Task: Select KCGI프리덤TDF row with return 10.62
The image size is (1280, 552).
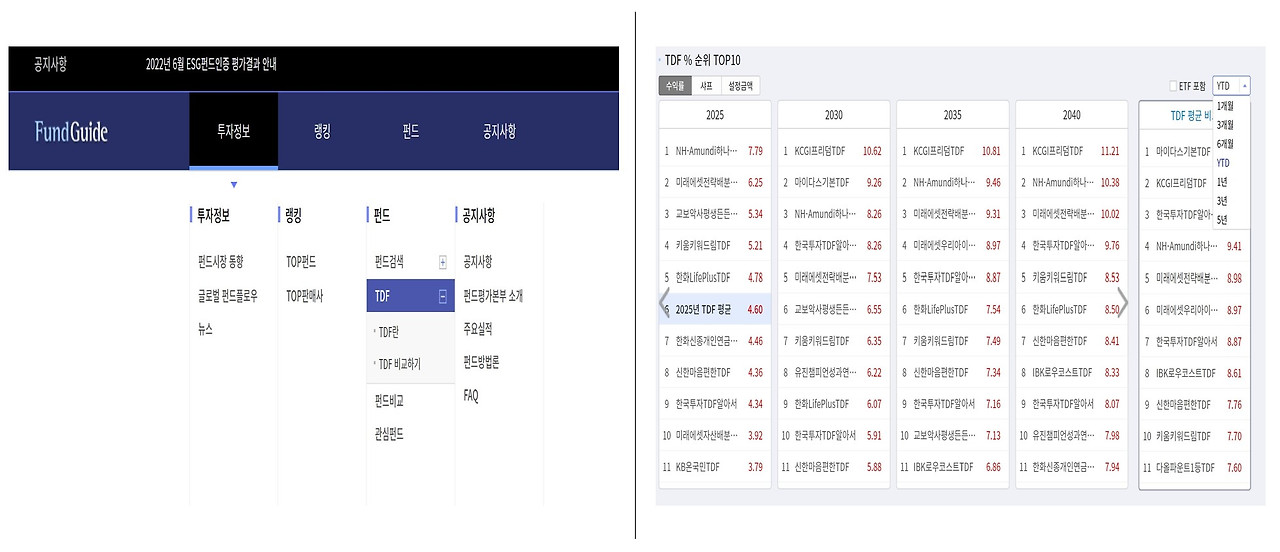Action: pyautogui.click(x=834, y=151)
